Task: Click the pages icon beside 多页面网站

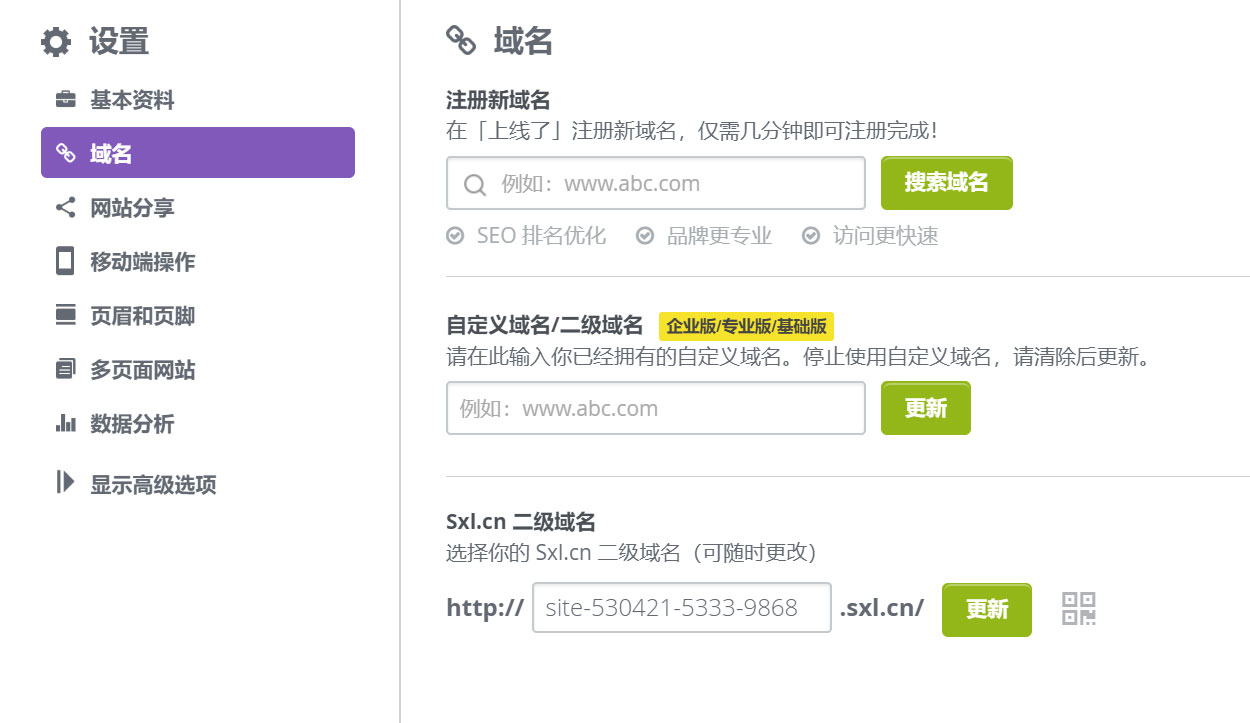Action: [x=65, y=370]
